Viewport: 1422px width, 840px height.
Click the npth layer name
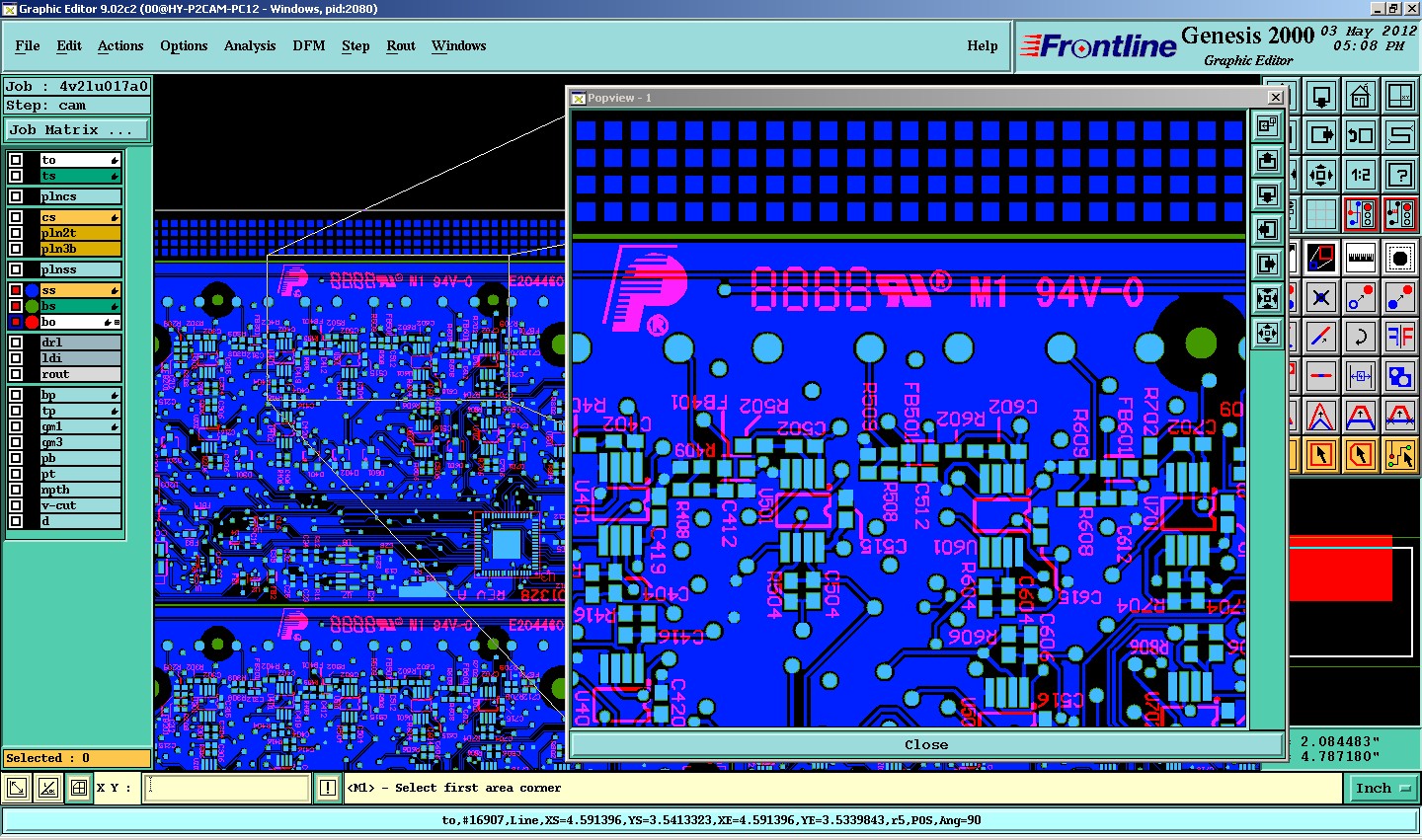pyautogui.click(x=81, y=490)
